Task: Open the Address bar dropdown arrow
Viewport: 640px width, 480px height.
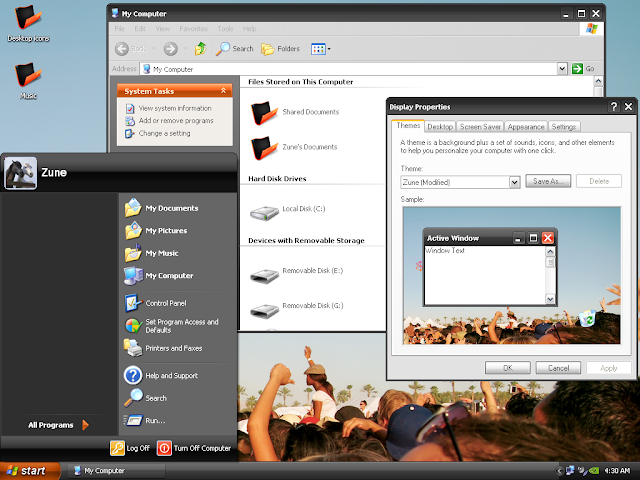Action: coord(562,69)
